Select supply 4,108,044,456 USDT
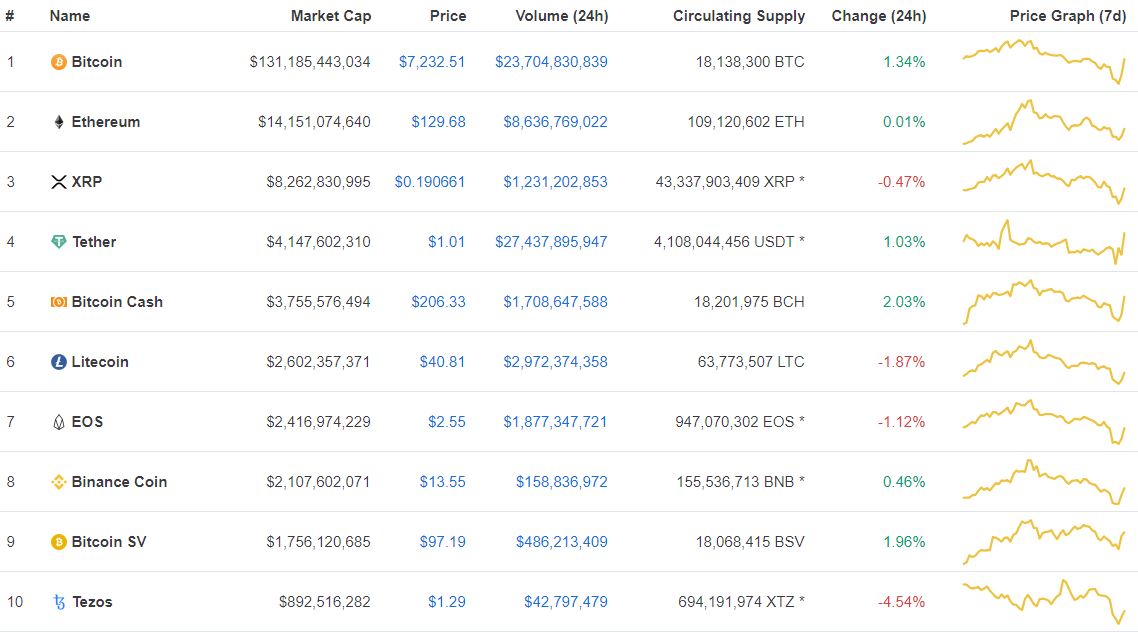Viewport: 1138px width, 632px height. (x=729, y=242)
